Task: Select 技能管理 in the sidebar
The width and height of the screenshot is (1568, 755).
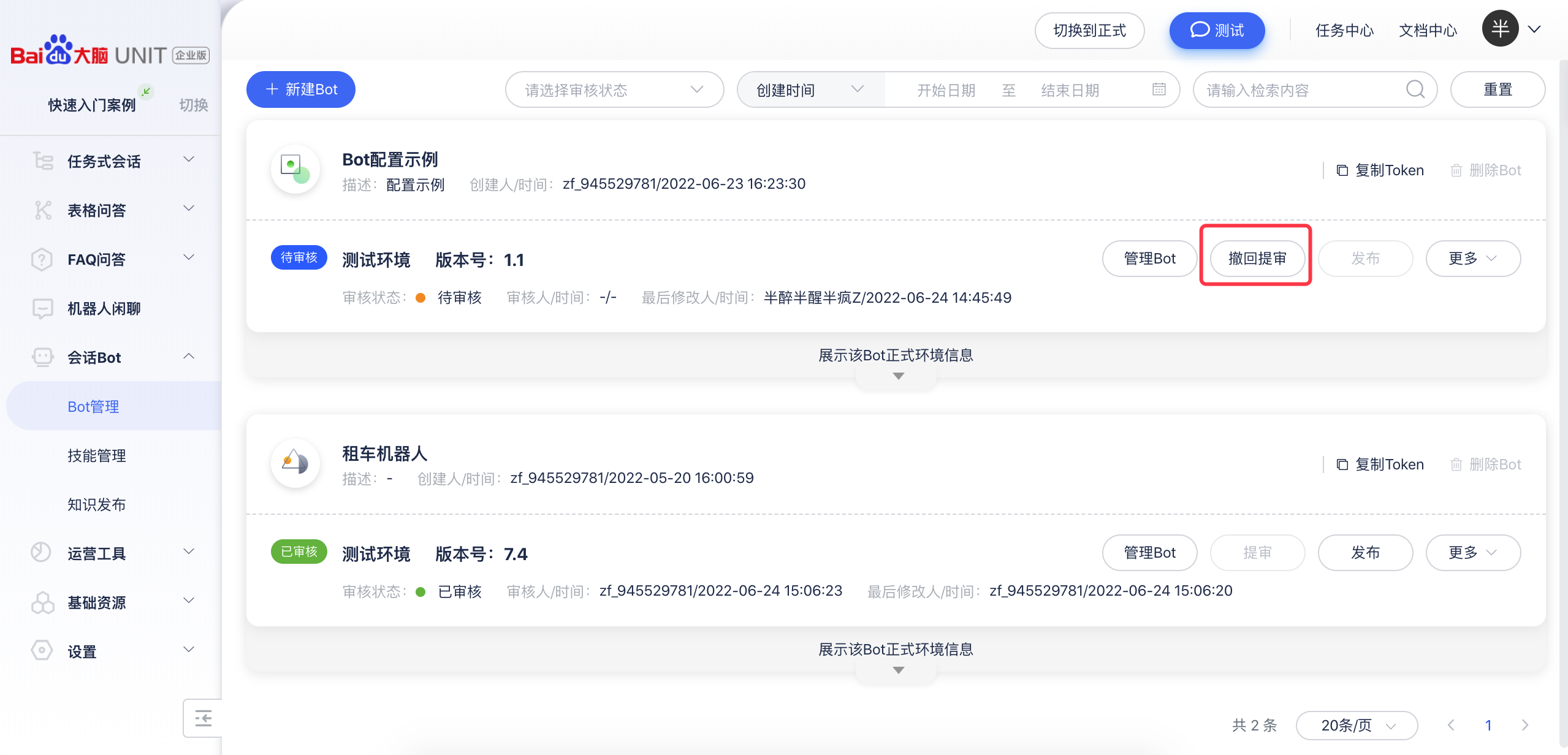Action: point(97,455)
